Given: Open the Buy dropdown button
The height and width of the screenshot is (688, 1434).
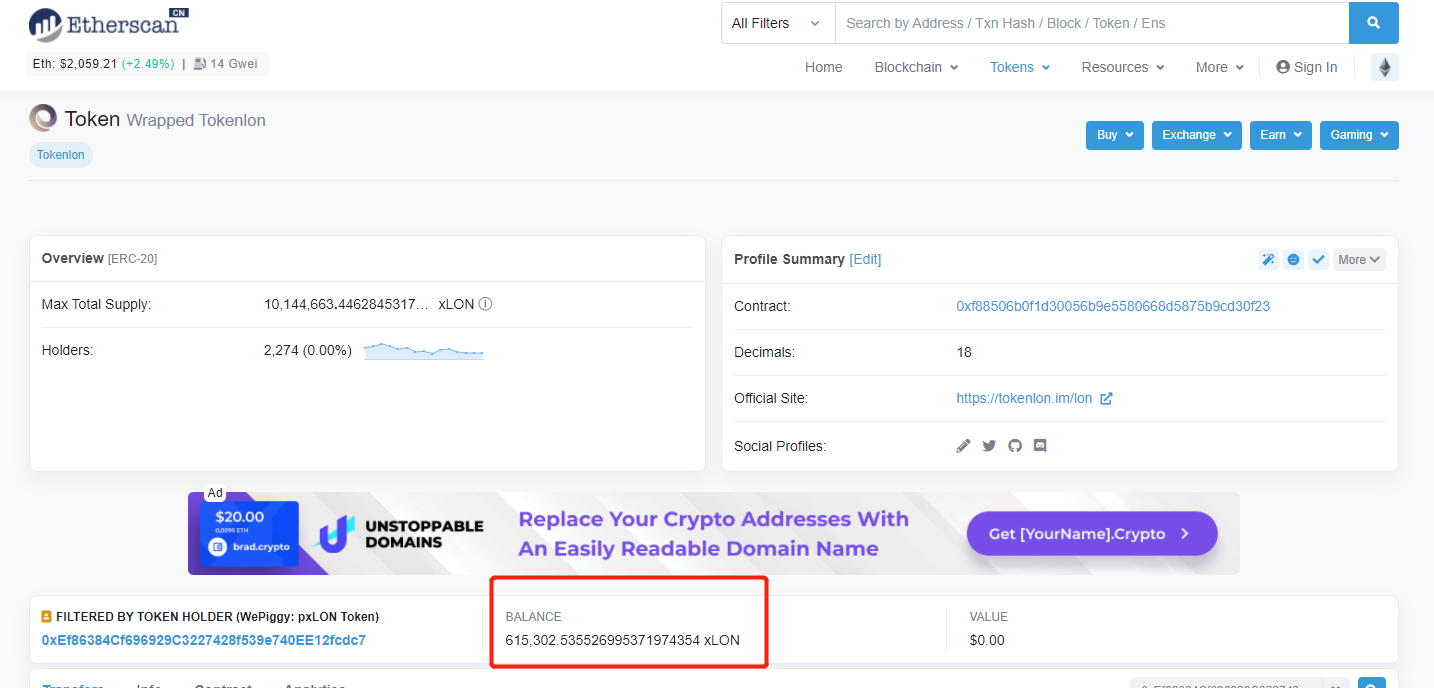Looking at the screenshot, I should coord(1115,135).
